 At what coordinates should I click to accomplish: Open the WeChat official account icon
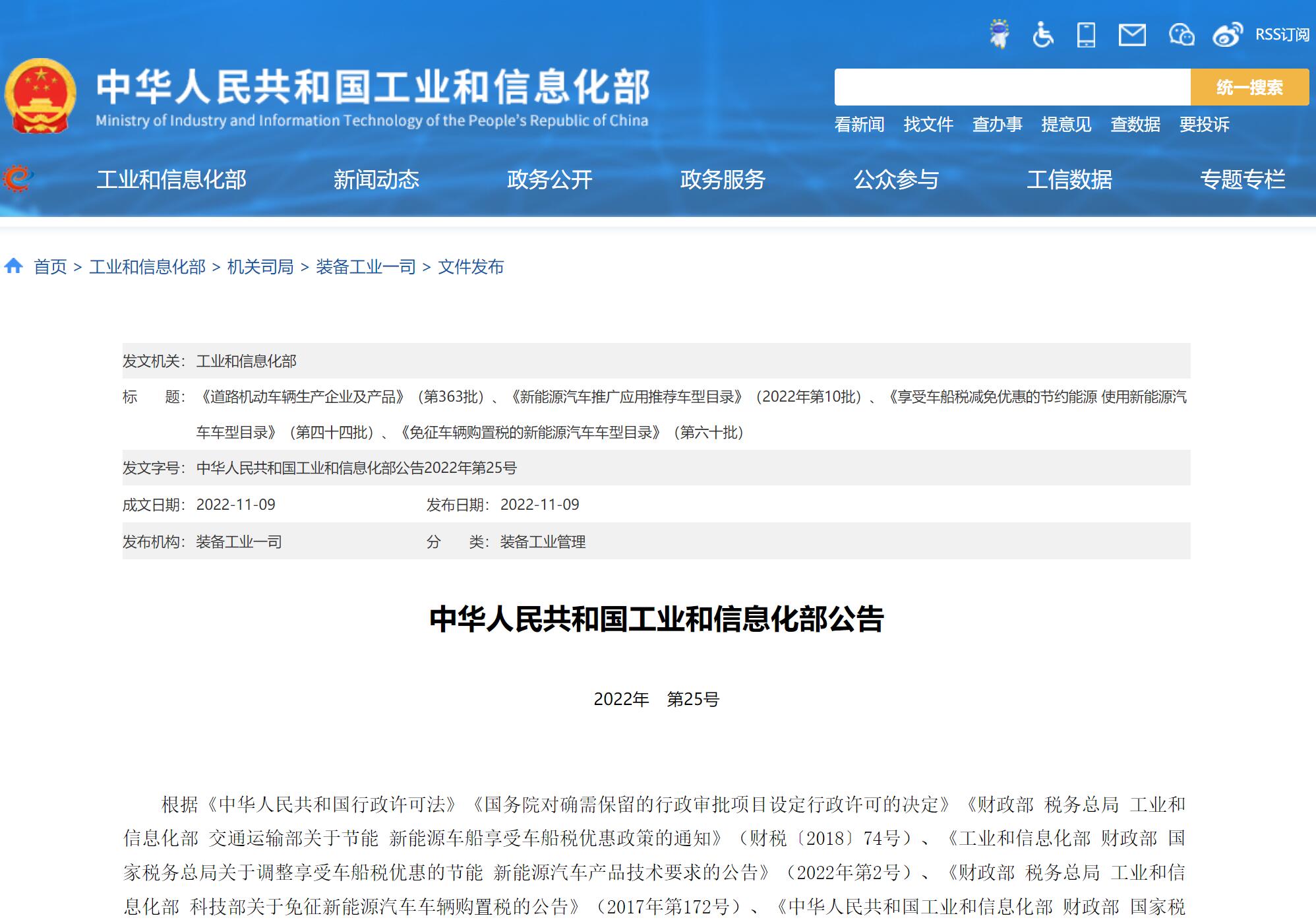pos(1181,34)
